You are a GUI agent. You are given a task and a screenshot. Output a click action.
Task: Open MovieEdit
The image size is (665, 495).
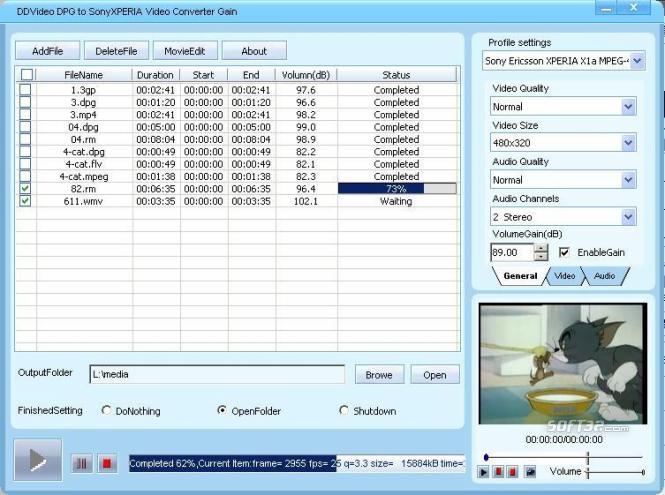tap(185, 51)
